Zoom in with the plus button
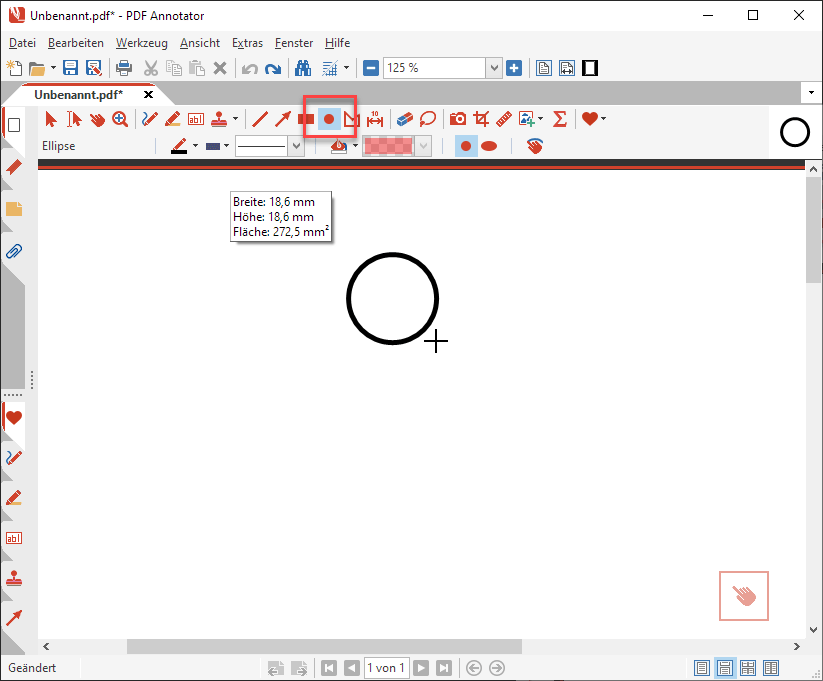The image size is (823, 681). 514,68
